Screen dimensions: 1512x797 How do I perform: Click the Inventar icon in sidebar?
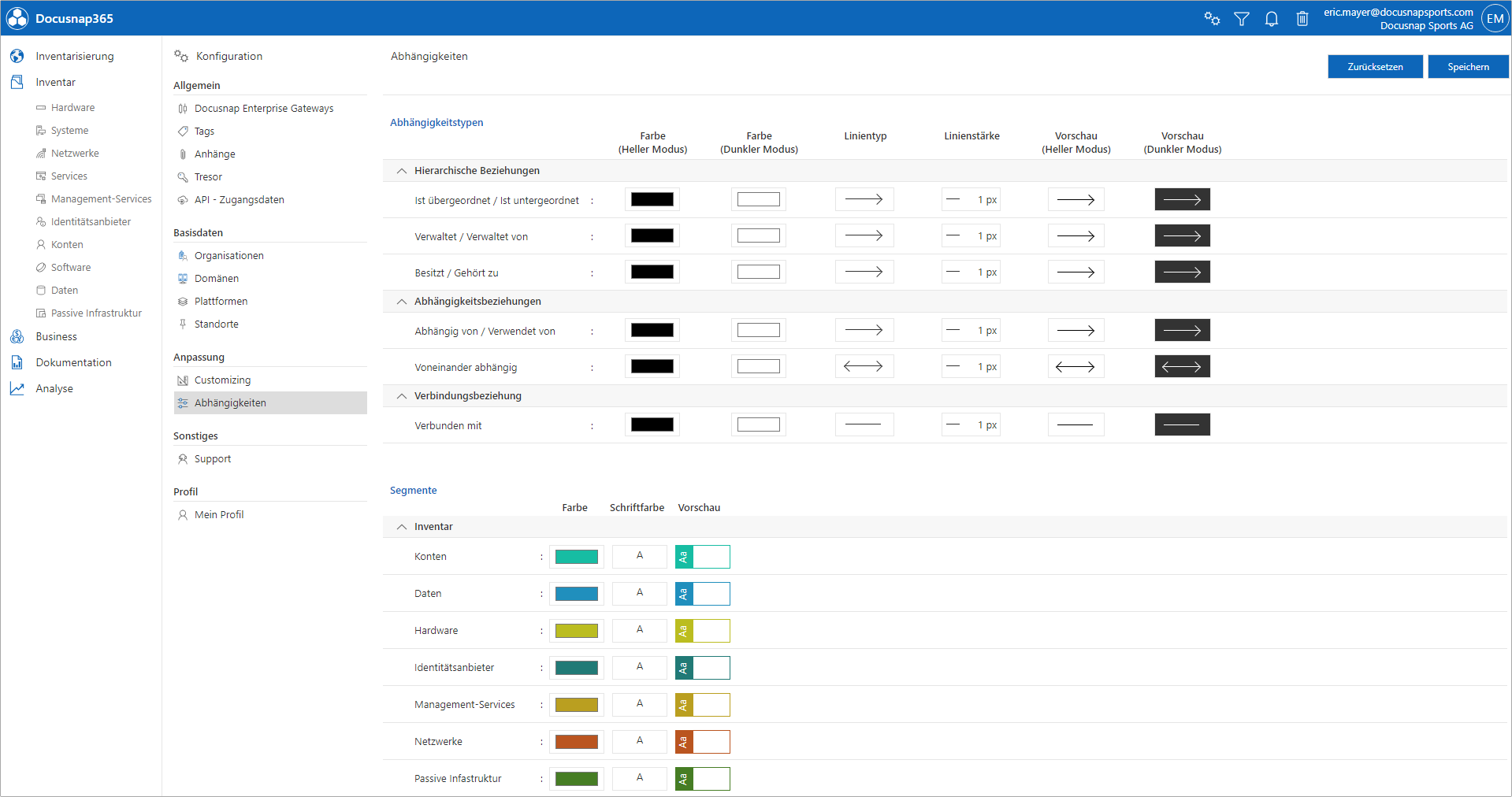17,82
